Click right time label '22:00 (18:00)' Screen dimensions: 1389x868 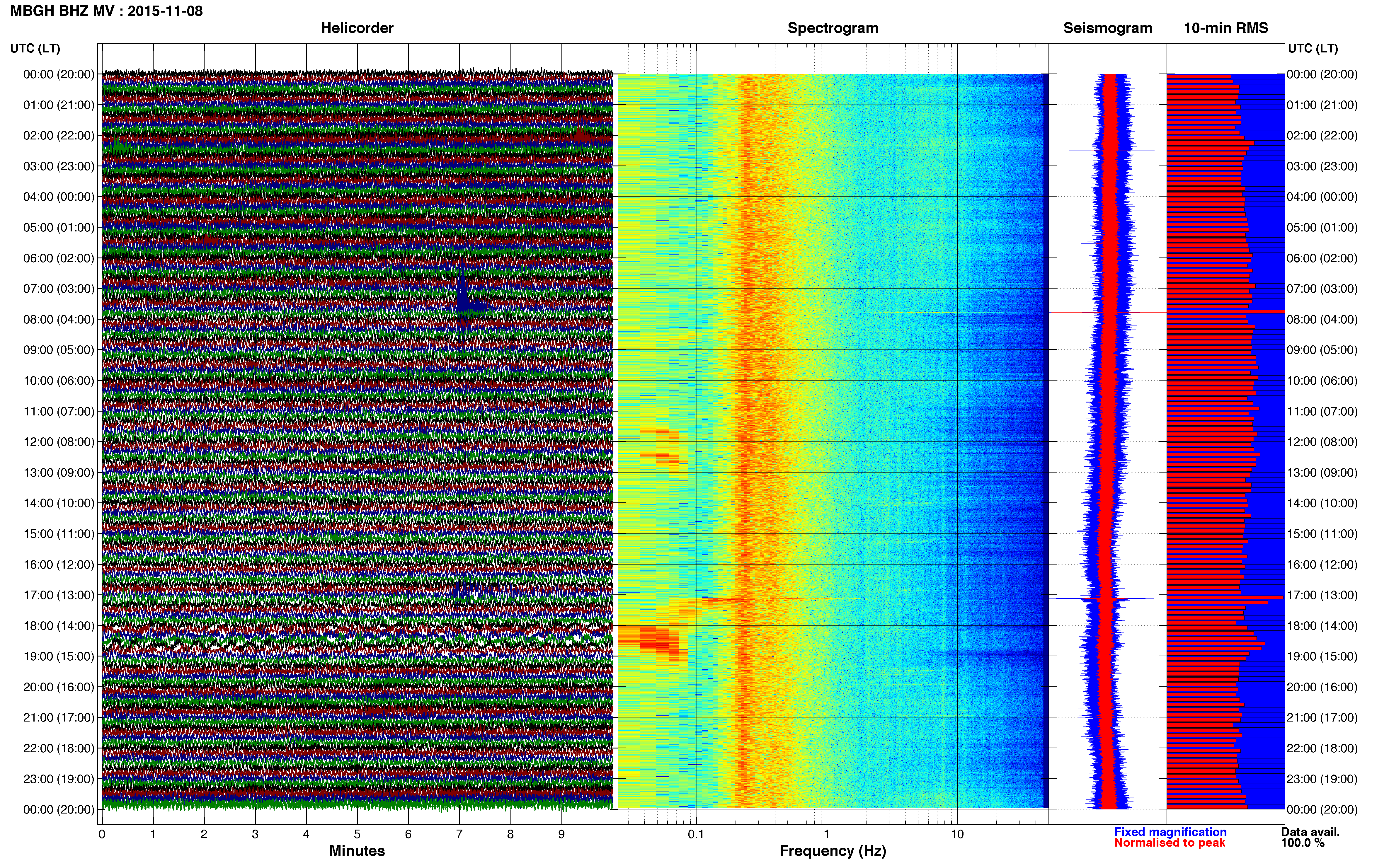(x=1322, y=748)
